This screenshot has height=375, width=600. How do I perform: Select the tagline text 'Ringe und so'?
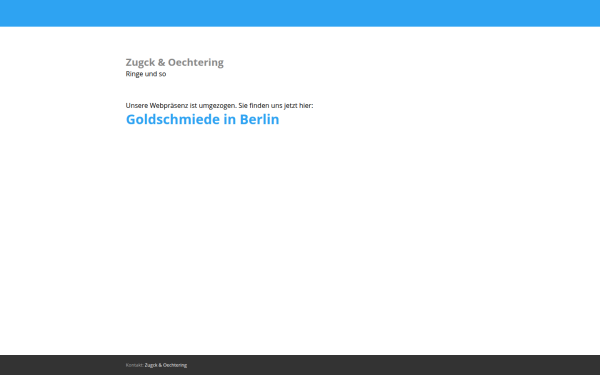pos(146,74)
